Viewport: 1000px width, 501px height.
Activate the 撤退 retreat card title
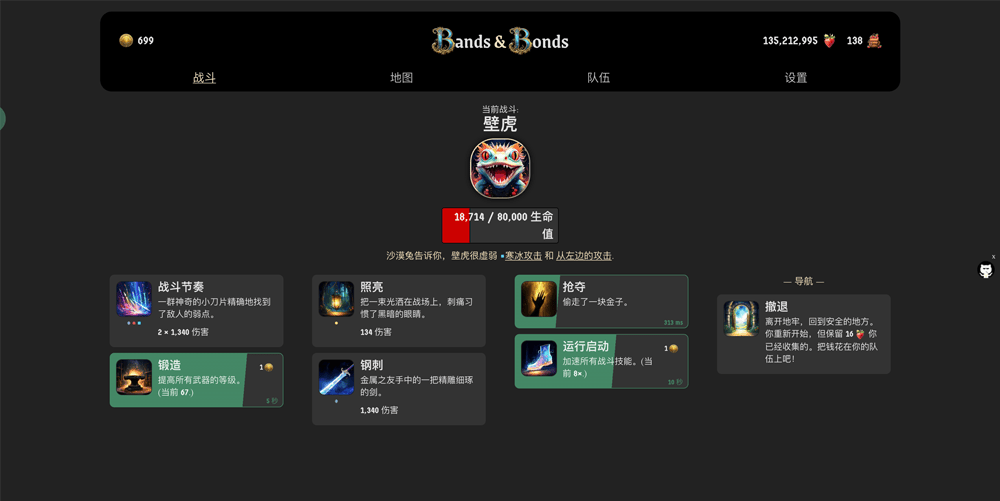click(x=776, y=307)
